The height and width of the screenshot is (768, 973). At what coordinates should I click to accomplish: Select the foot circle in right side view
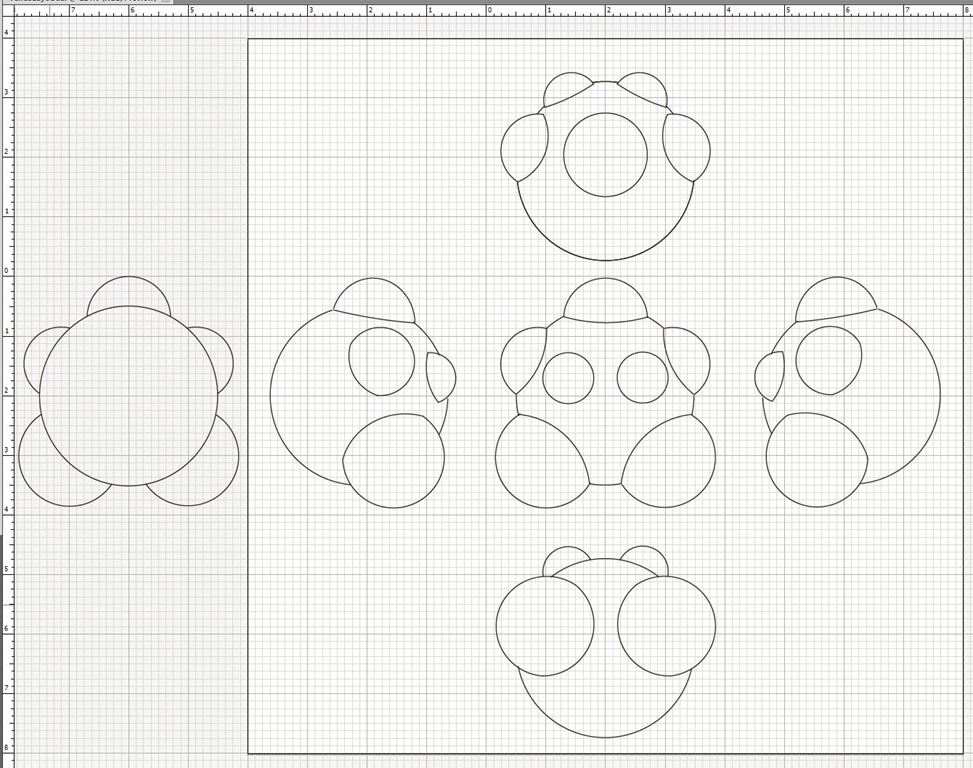(x=816, y=460)
